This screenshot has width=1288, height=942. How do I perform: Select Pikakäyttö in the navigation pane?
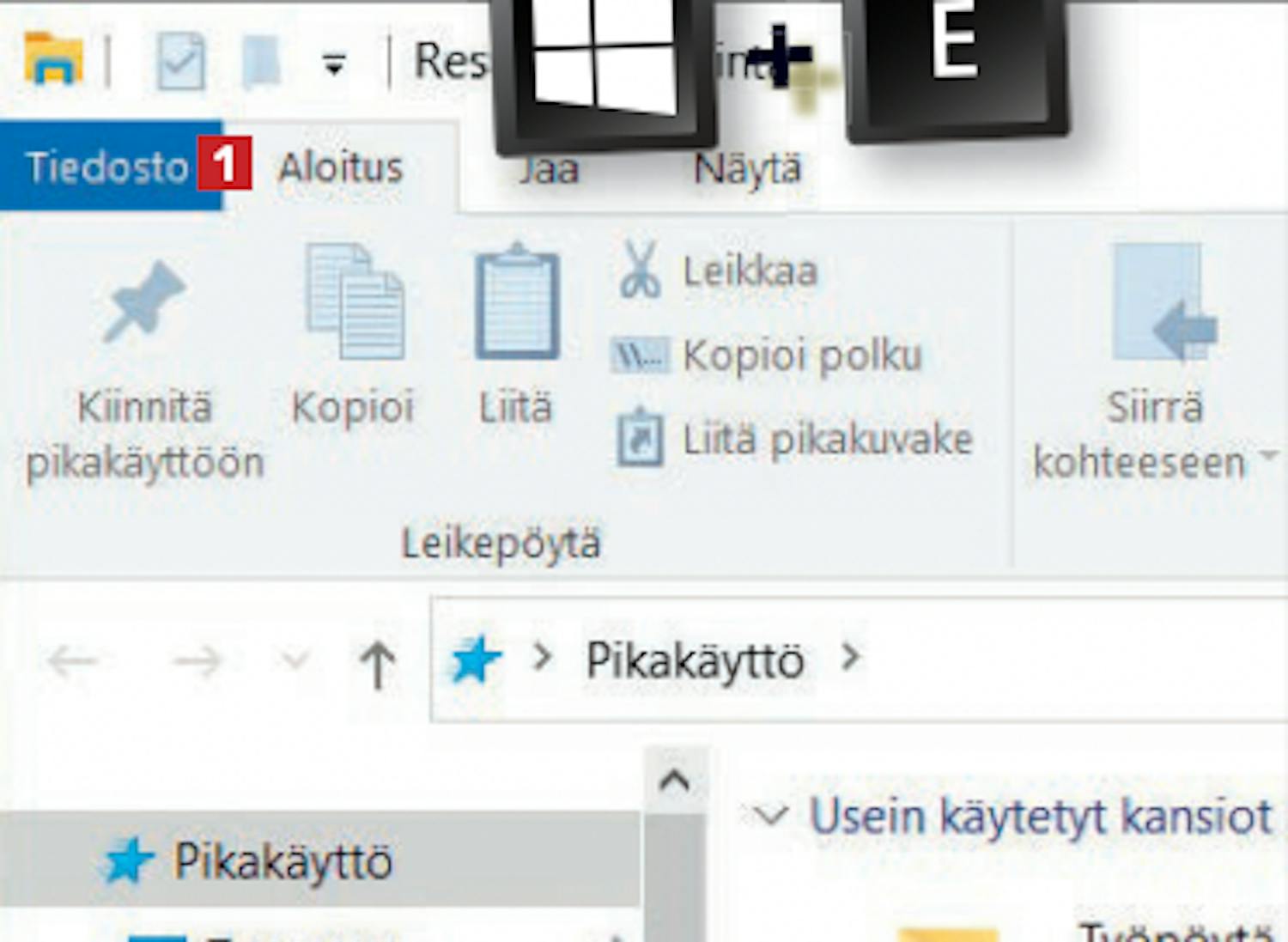pos(319,860)
